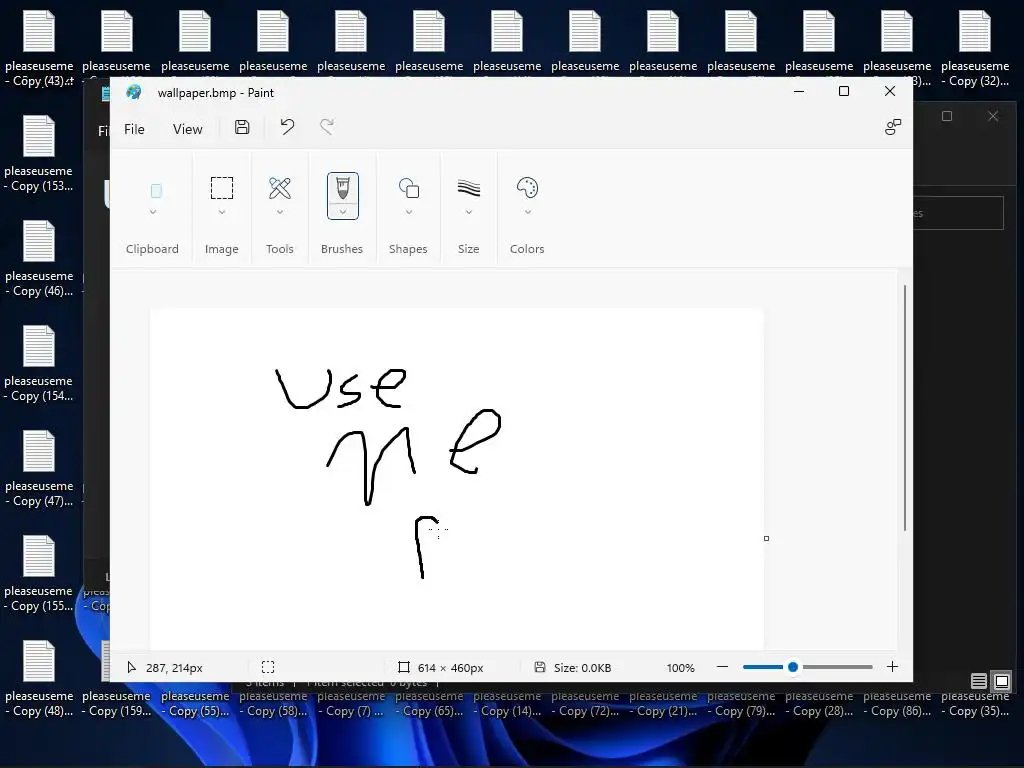
Task: Select desktop file pleaseuseme - Copy (55)
Action: point(195,703)
